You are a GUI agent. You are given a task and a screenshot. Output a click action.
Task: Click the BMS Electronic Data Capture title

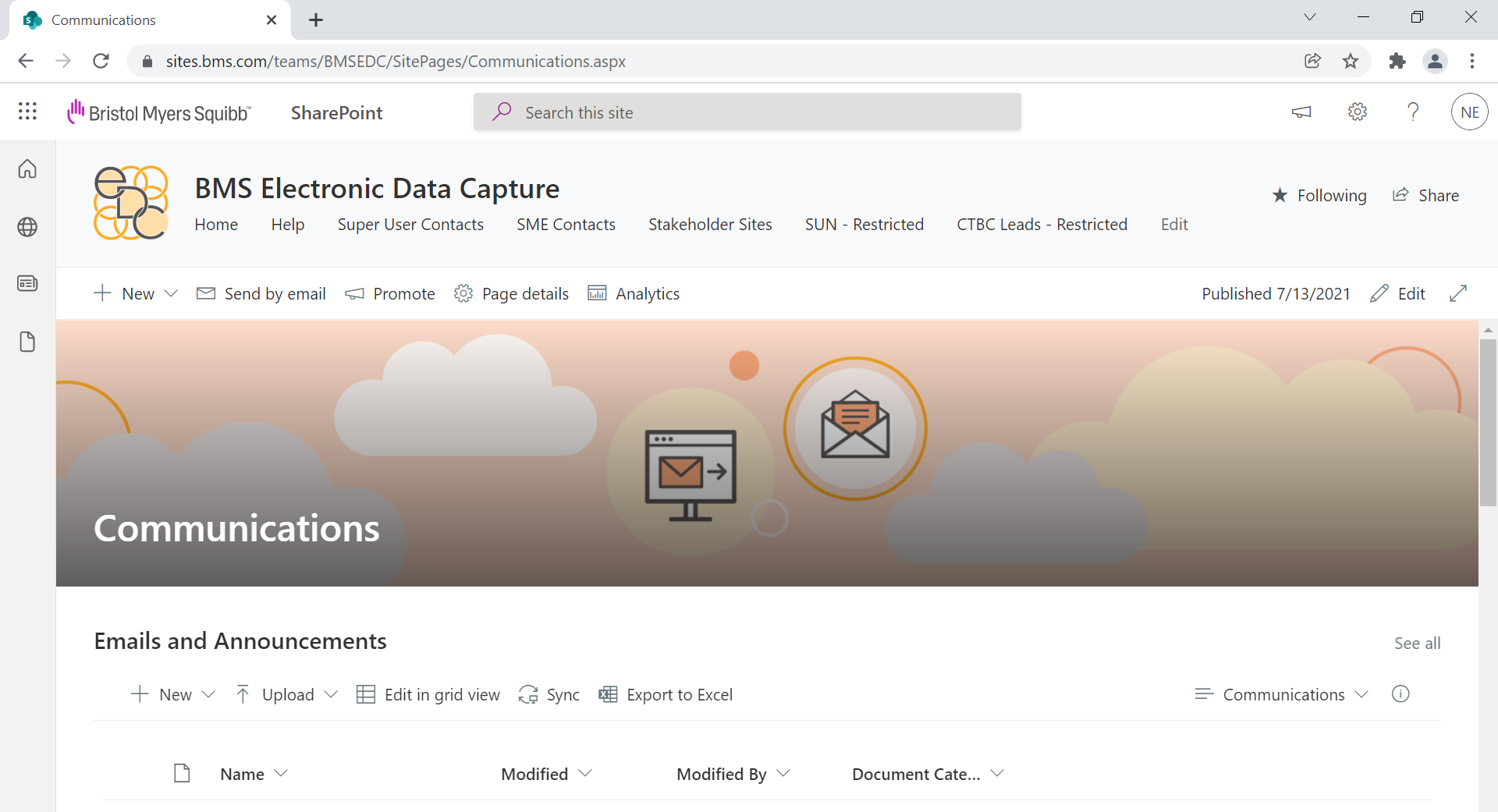click(x=377, y=188)
